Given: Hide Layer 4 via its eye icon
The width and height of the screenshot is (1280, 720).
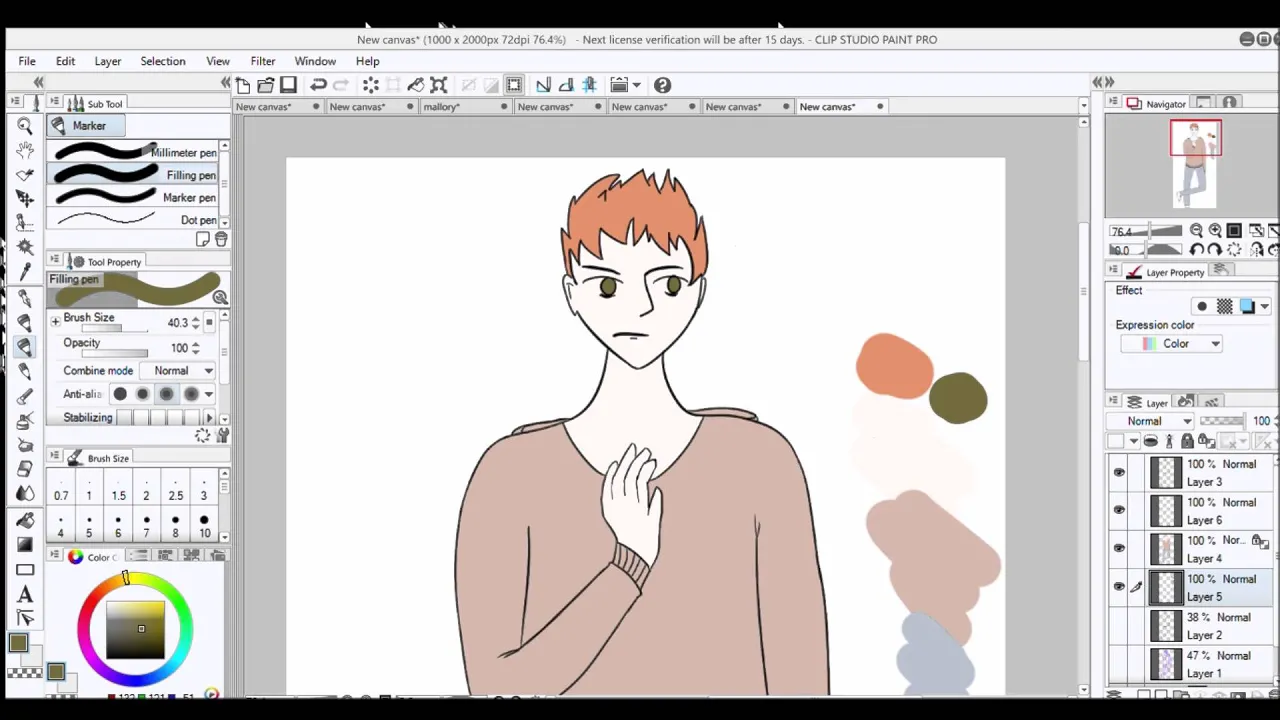Looking at the screenshot, I should [x=1119, y=549].
